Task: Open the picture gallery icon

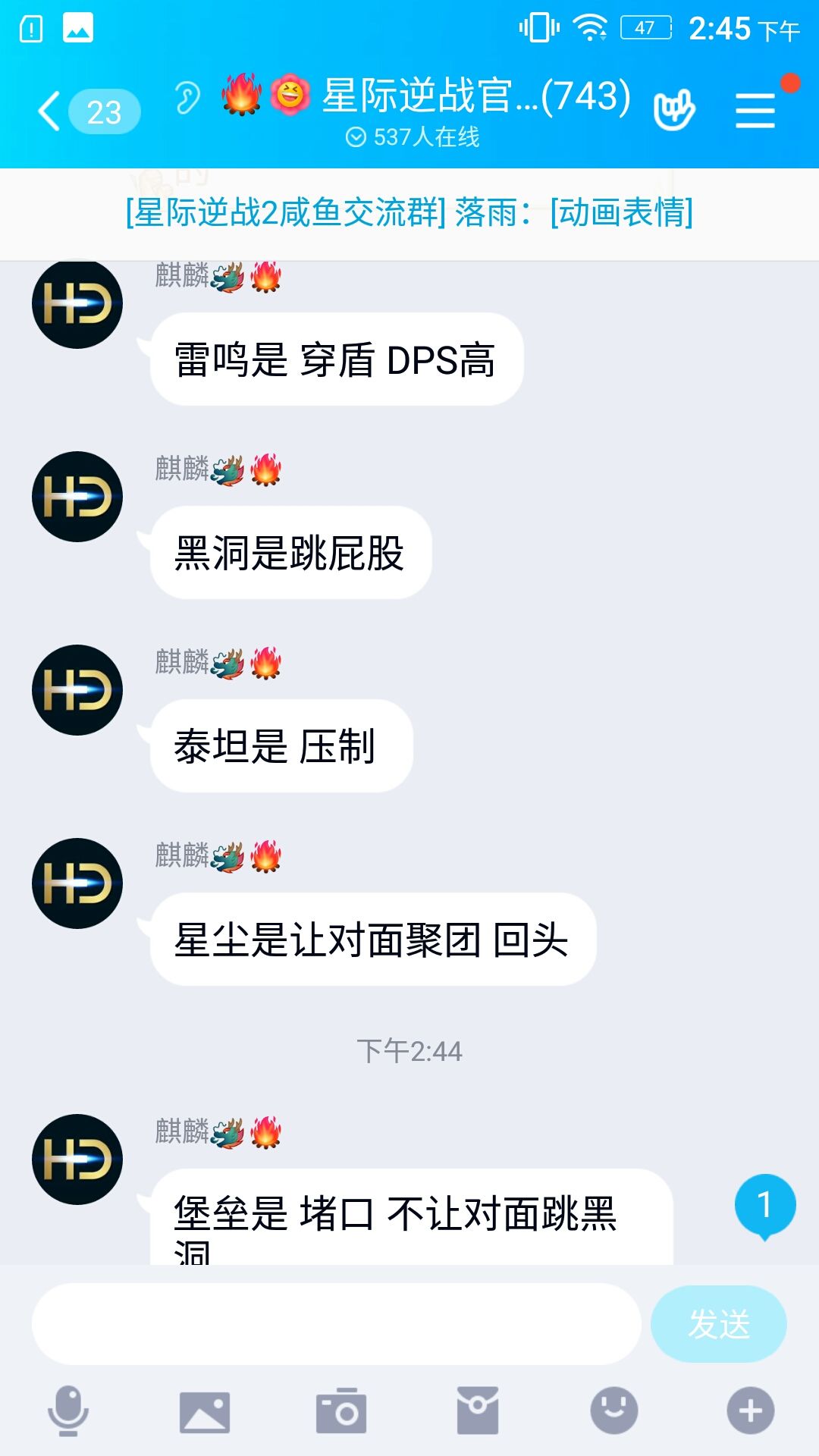Action: click(205, 1412)
